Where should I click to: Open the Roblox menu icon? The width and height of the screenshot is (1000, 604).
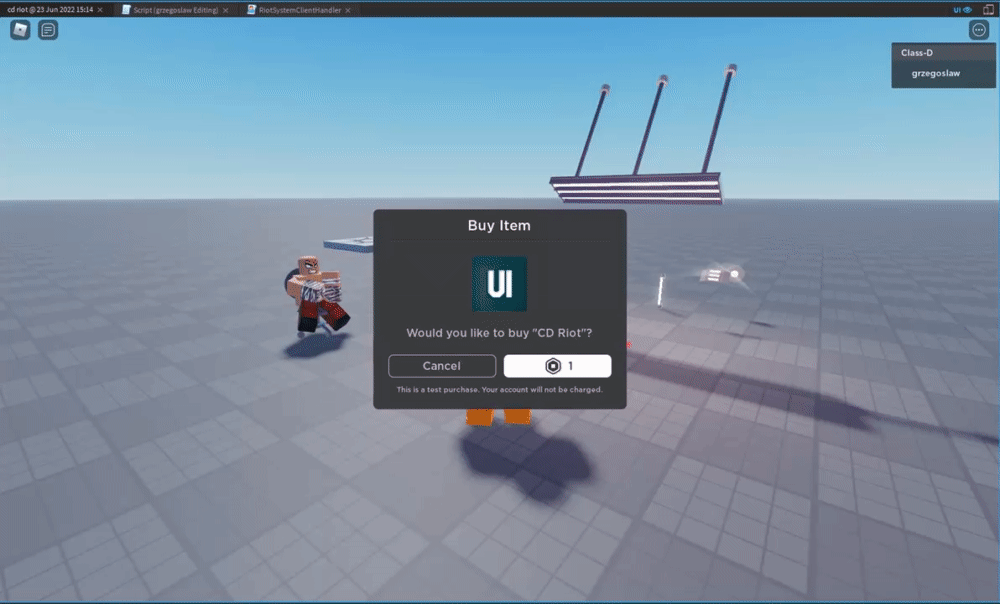(x=20, y=30)
